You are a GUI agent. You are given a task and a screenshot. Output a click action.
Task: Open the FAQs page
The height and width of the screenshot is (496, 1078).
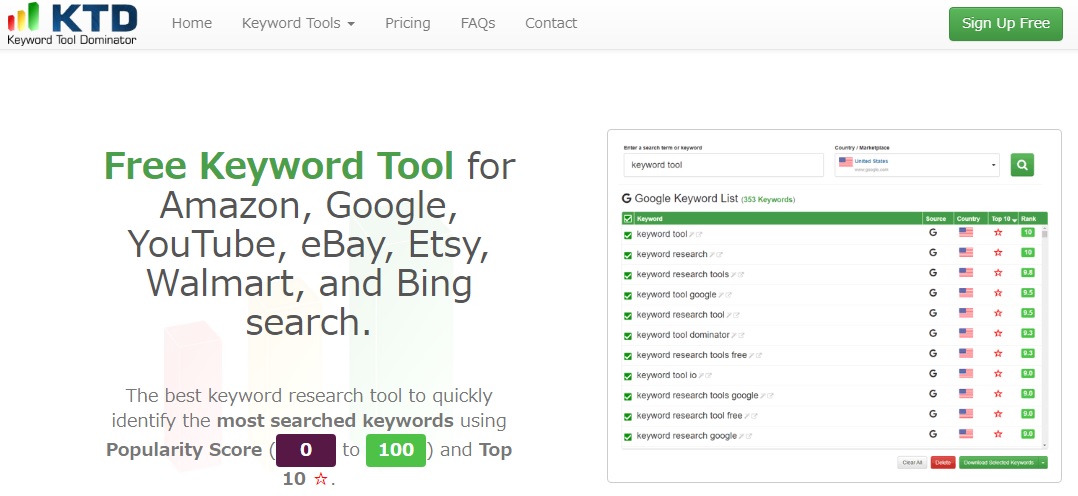(478, 23)
